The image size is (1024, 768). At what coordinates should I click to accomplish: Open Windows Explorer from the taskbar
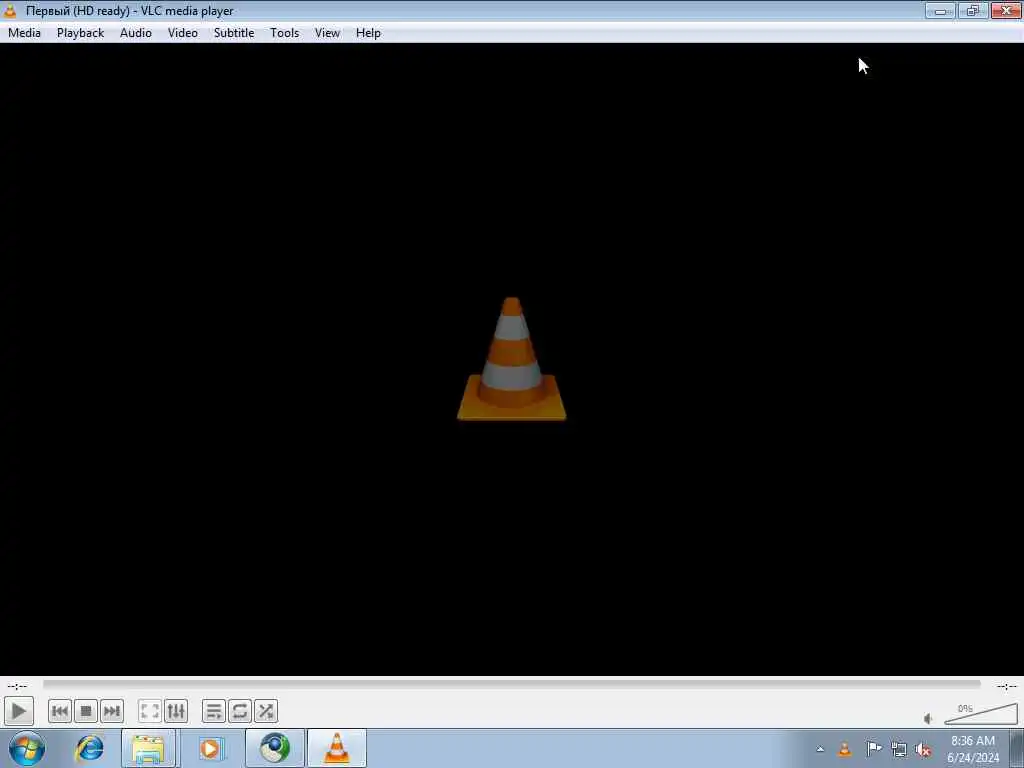tap(148, 748)
